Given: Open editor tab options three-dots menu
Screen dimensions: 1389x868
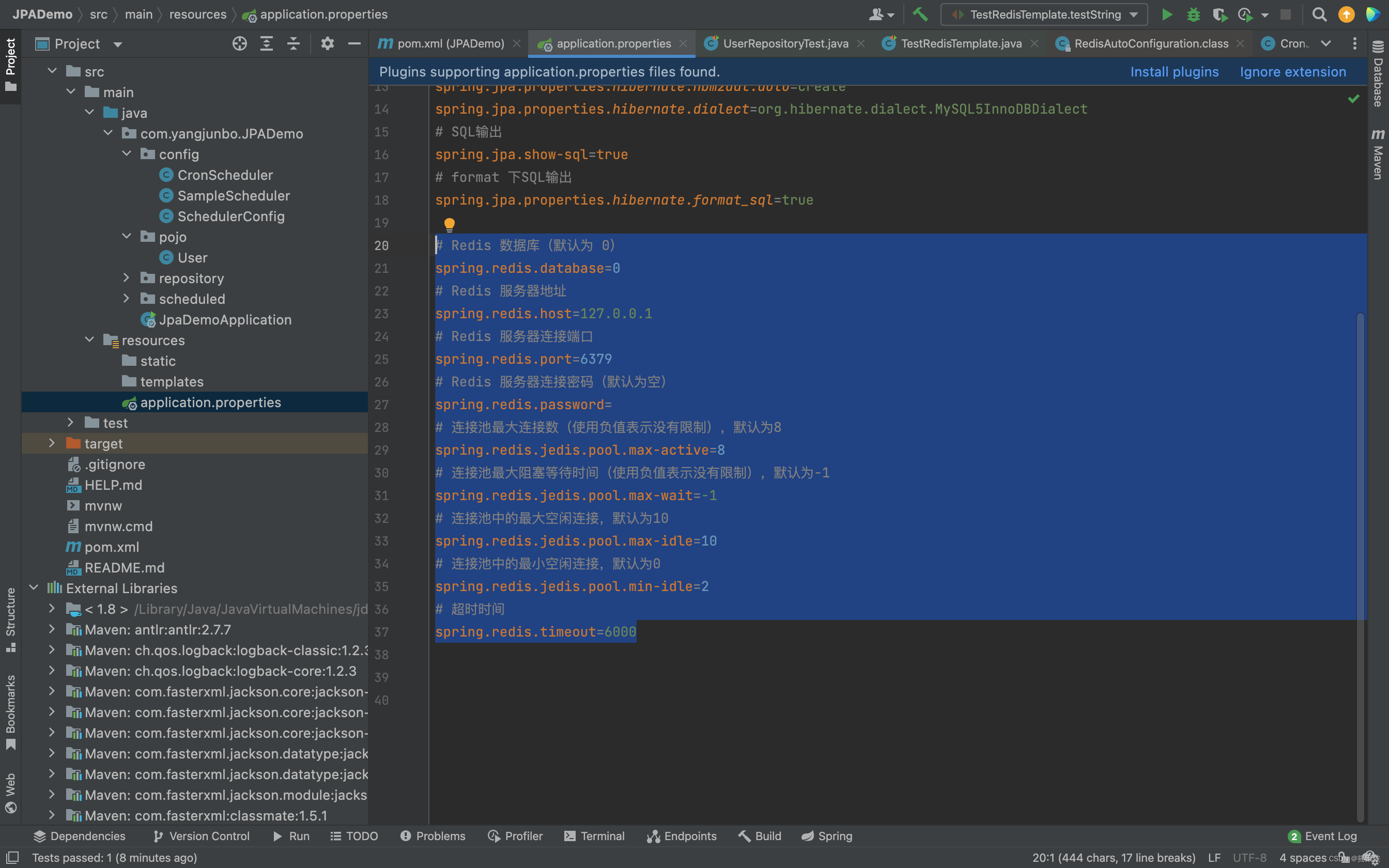Looking at the screenshot, I should pyautogui.click(x=1354, y=43).
